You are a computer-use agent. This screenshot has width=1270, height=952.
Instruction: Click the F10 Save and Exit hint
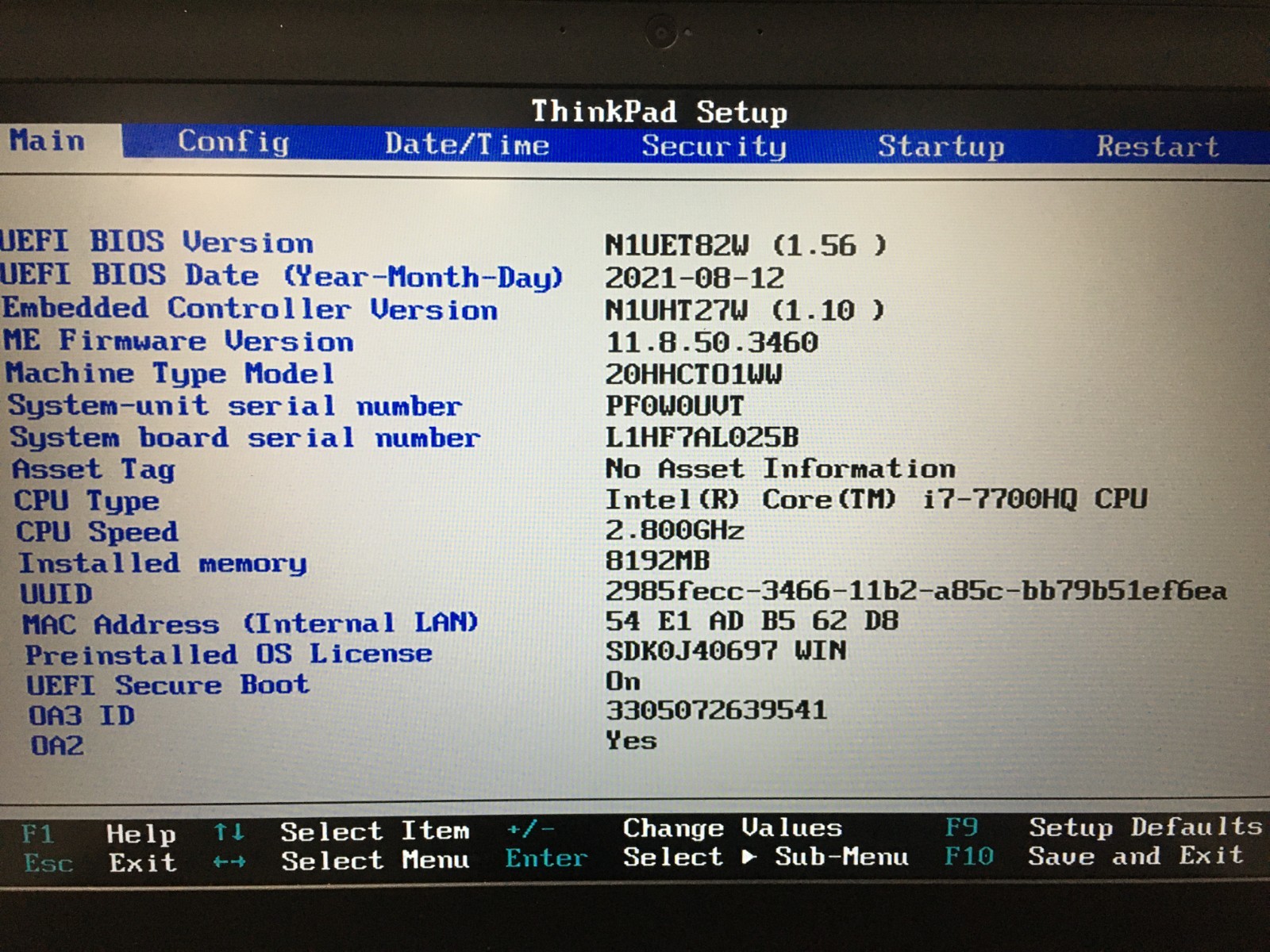point(1094,856)
